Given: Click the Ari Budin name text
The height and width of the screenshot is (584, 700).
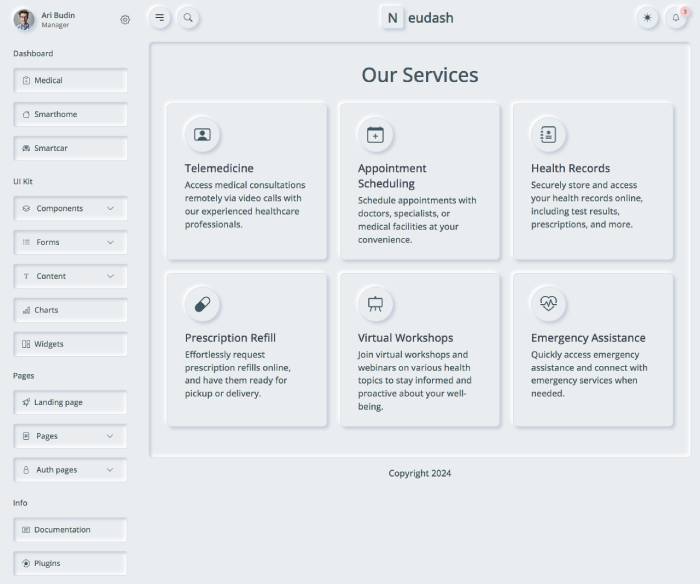Looking at the screenshot, I should pos(58,15).
